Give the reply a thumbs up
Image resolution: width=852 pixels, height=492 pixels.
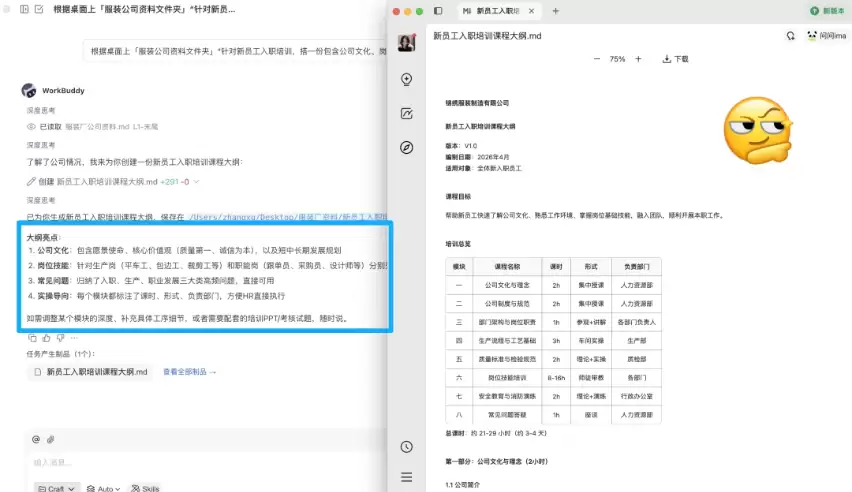pos(46,338)
